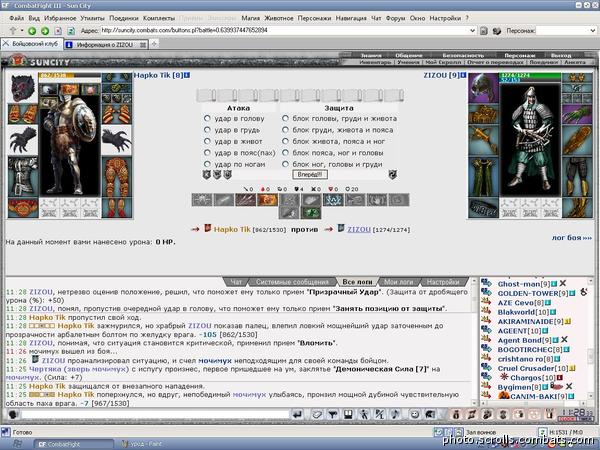600x450 pixels.
Task: Select attack option удар в живот
Action: click(x=207, y=141)
